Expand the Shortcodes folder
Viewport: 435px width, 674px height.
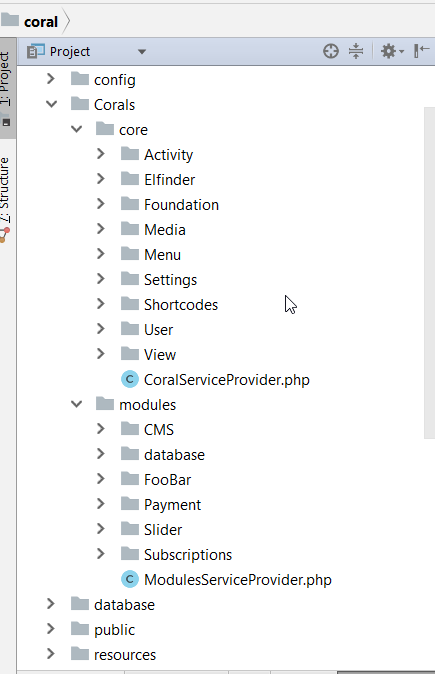101,304
